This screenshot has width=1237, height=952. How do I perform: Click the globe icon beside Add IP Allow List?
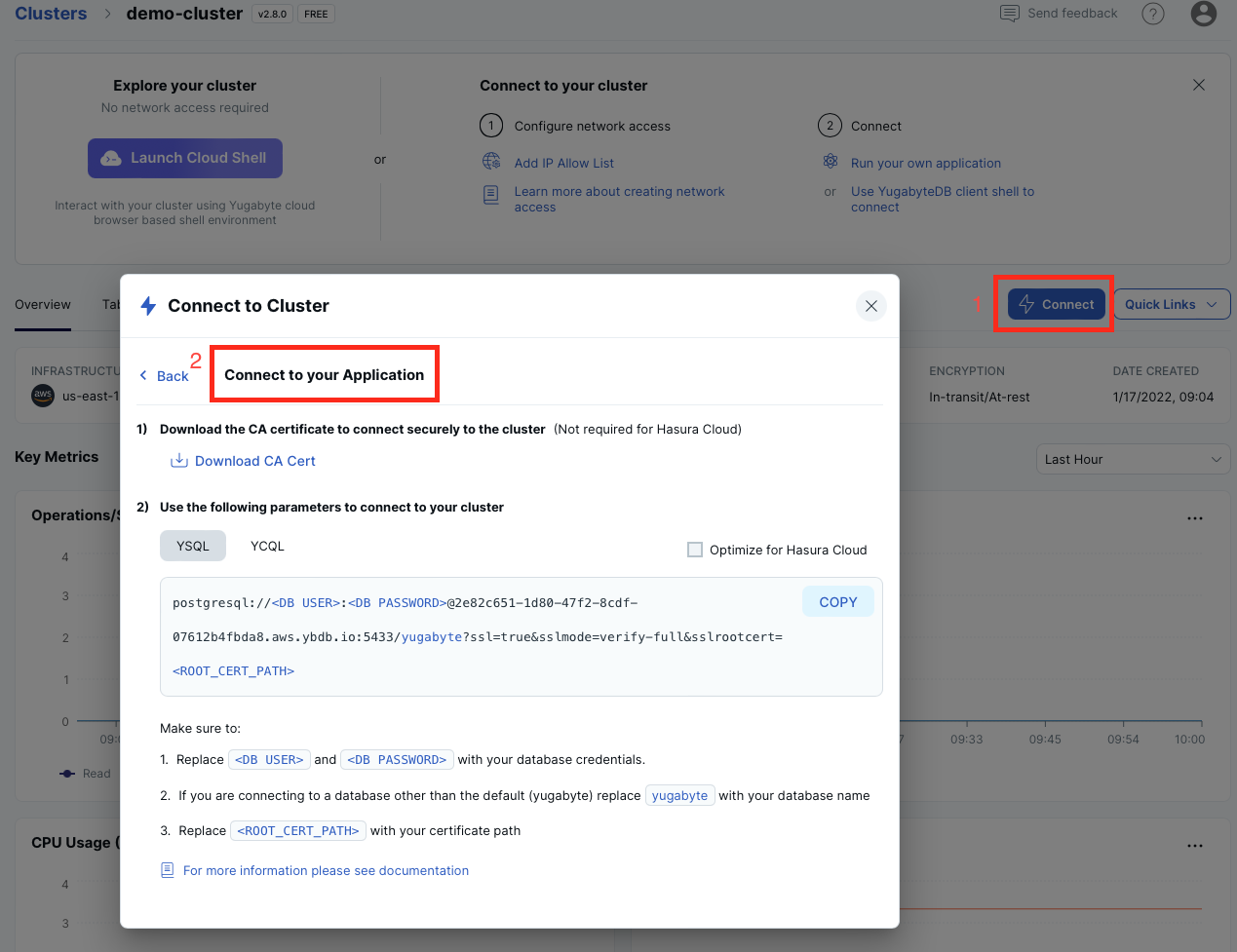coord(491,161)
